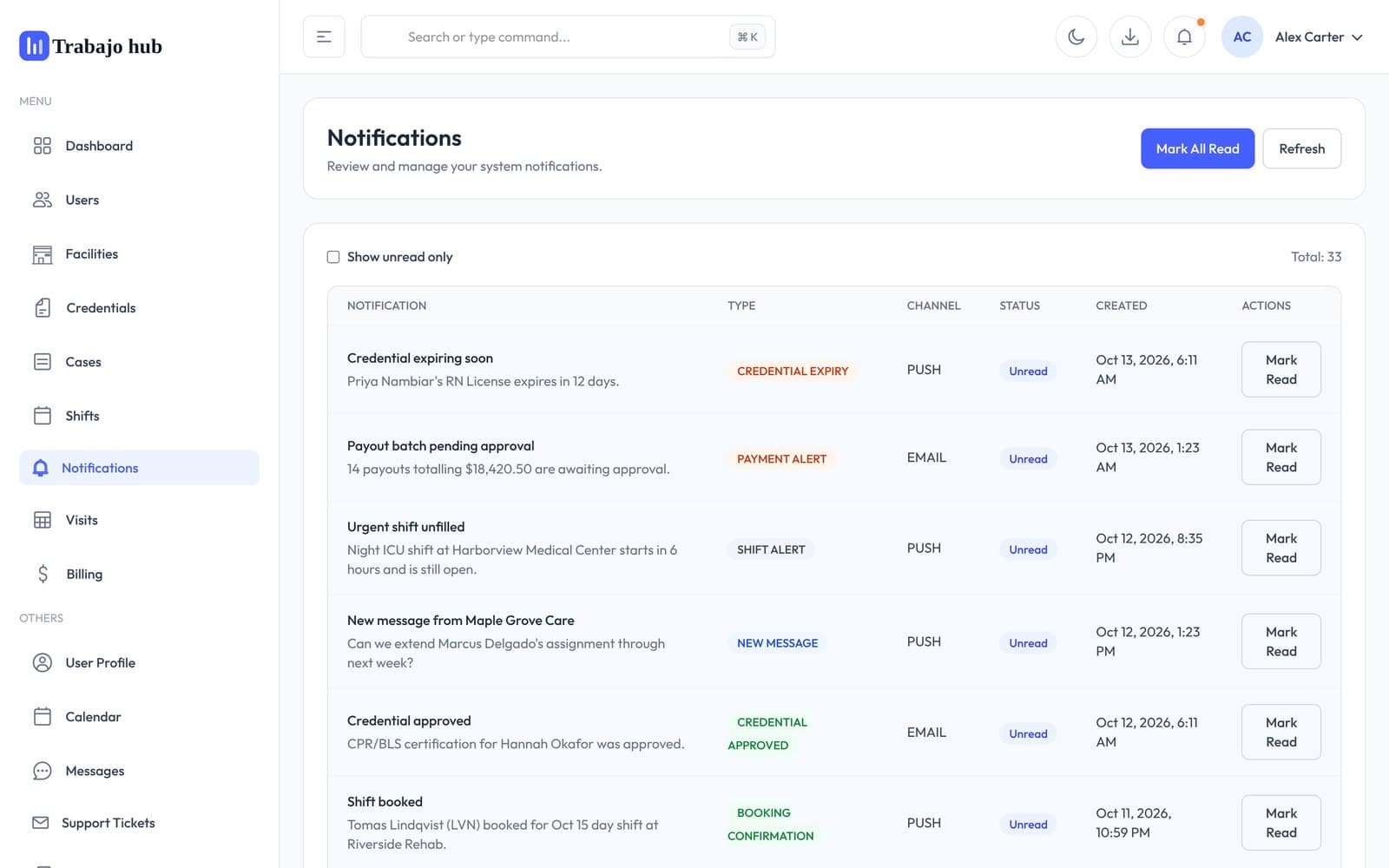Enable Show unread only checkbox
This screenshot has width=1389, height=868.
[333, 257]
